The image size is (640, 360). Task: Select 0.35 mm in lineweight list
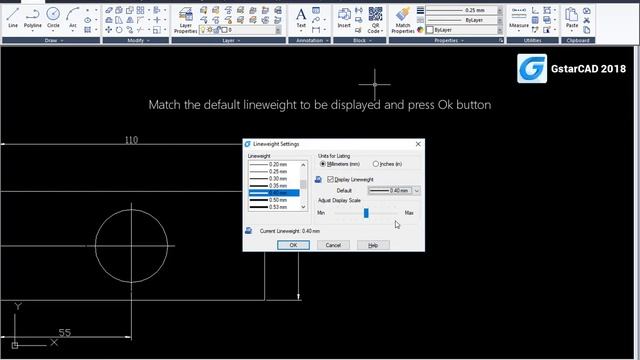click(x=274, y=186)
